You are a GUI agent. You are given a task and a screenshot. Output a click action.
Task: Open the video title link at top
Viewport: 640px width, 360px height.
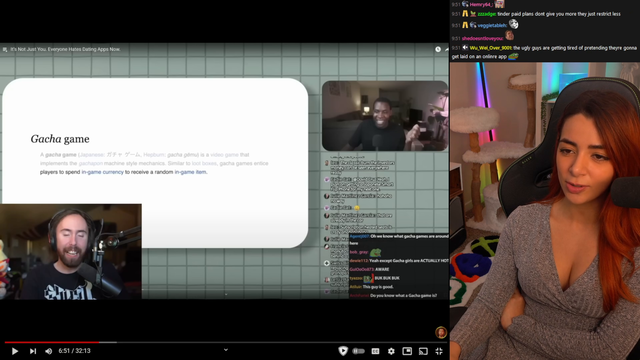click(x=65, y=49)
